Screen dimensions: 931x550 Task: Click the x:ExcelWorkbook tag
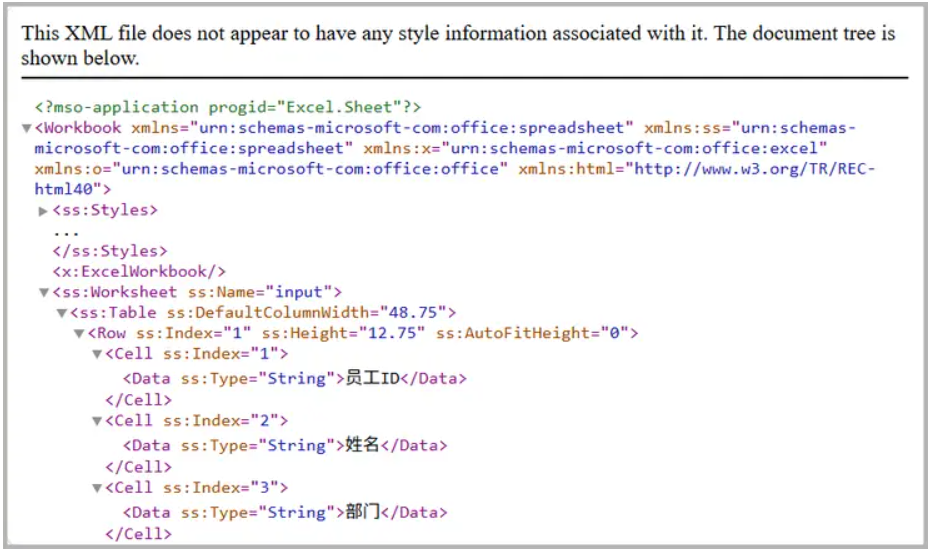pyautogui.click(x=139, y=272)
